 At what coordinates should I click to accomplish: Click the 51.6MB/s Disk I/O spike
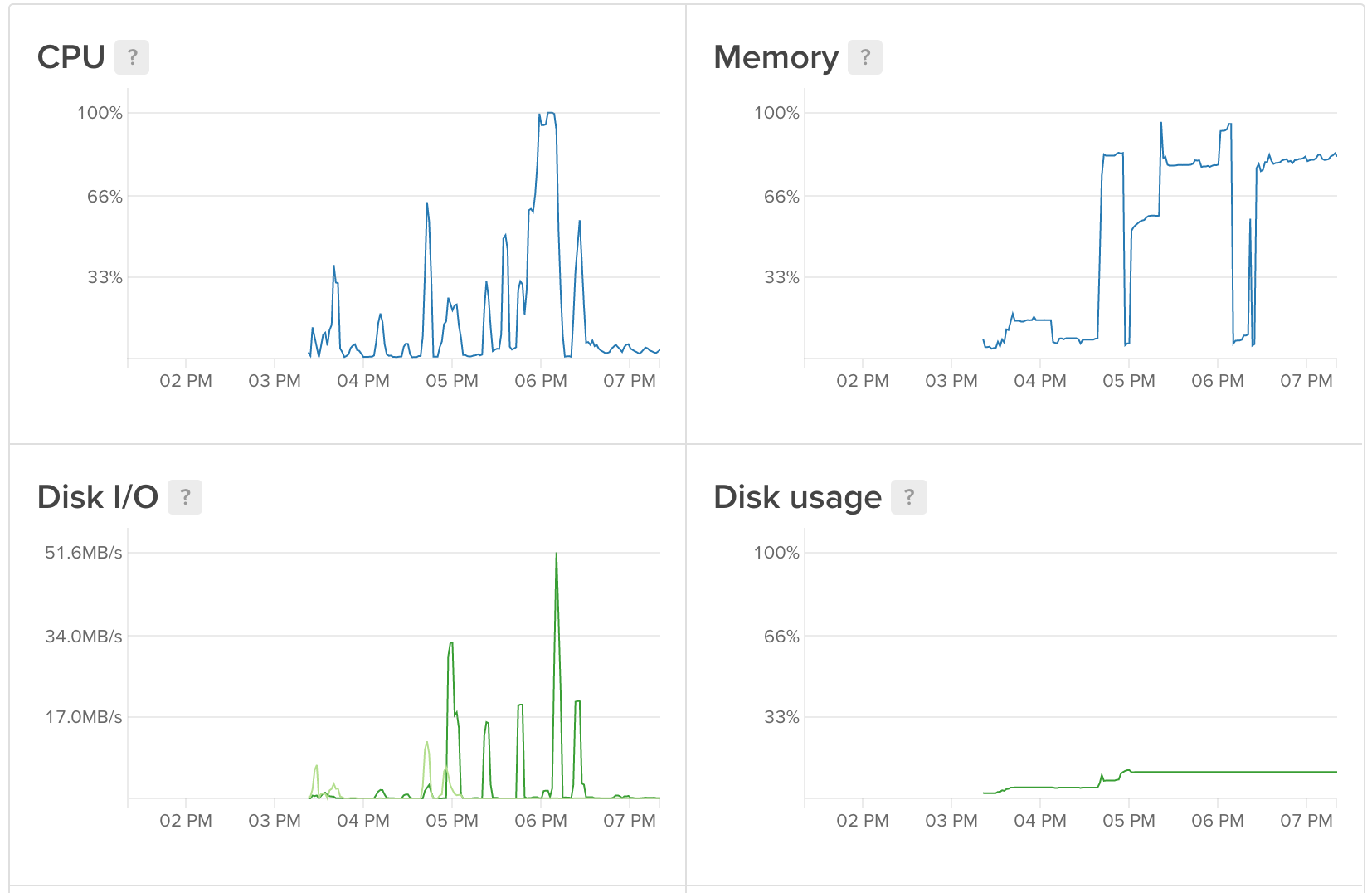(557, 554)
